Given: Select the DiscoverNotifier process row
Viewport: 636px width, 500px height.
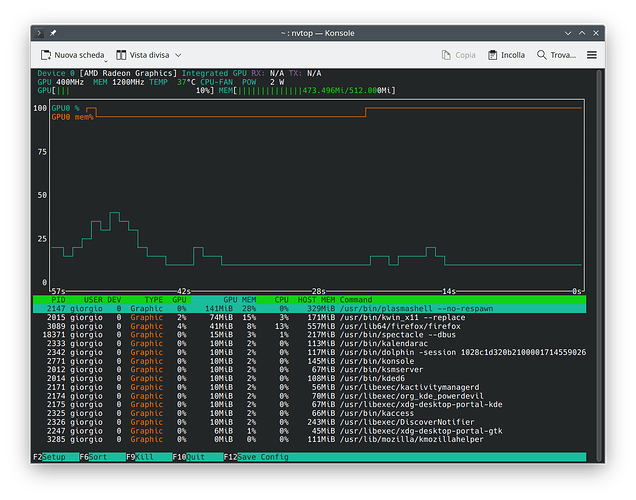Looking at the screenshot, I should 309,422.
